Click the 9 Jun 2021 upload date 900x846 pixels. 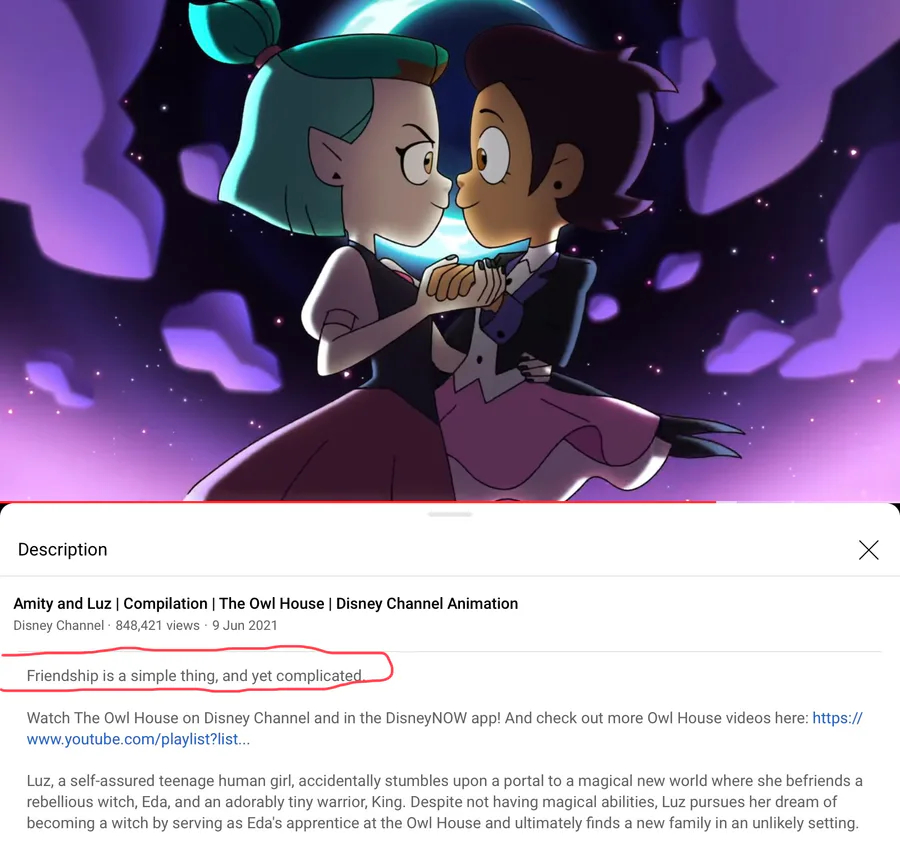[x=245, y=626]
